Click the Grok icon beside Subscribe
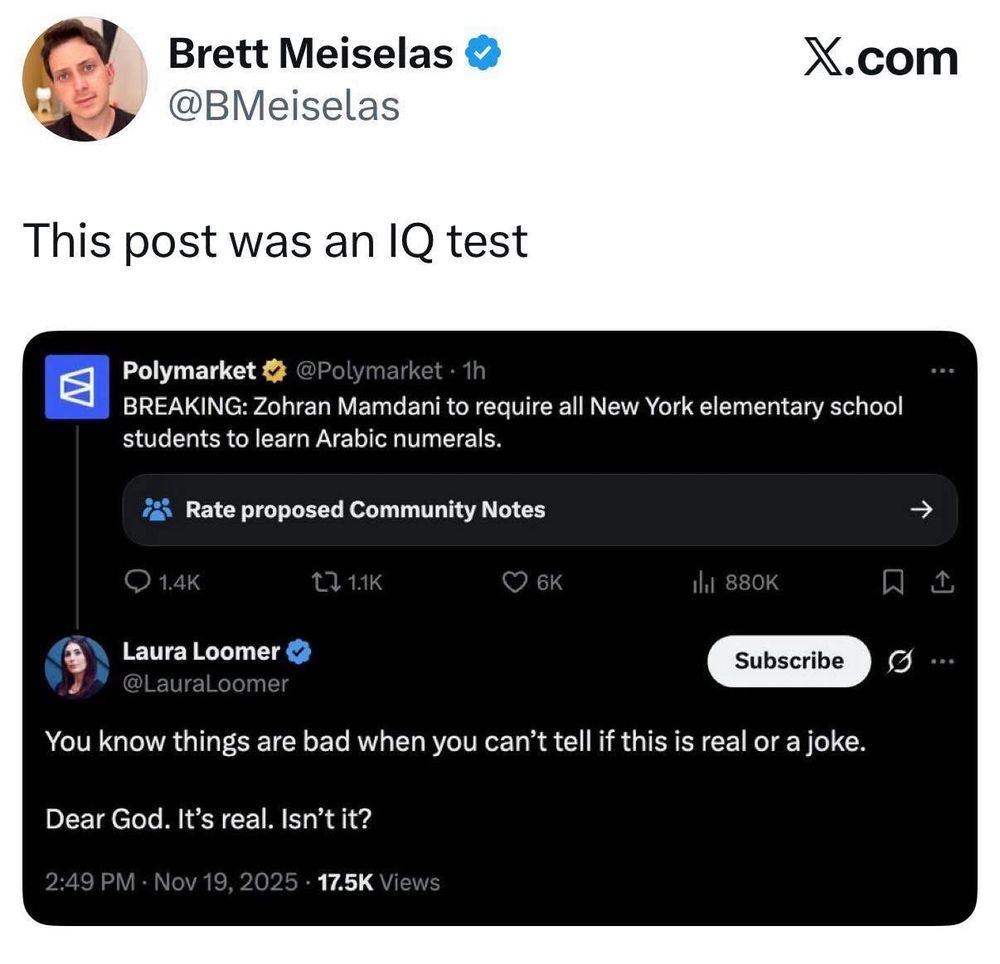Image resolution: width=1000 pixels, height=964 pixels. point(898,661)
